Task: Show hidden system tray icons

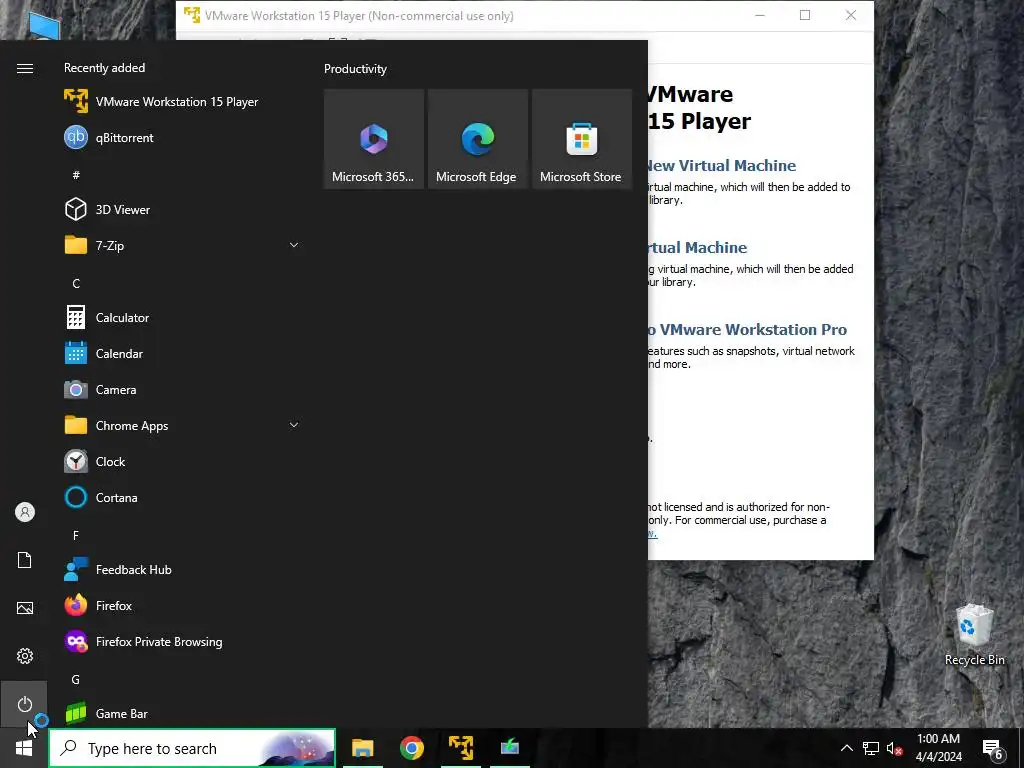Action: [x=846, y=748]
